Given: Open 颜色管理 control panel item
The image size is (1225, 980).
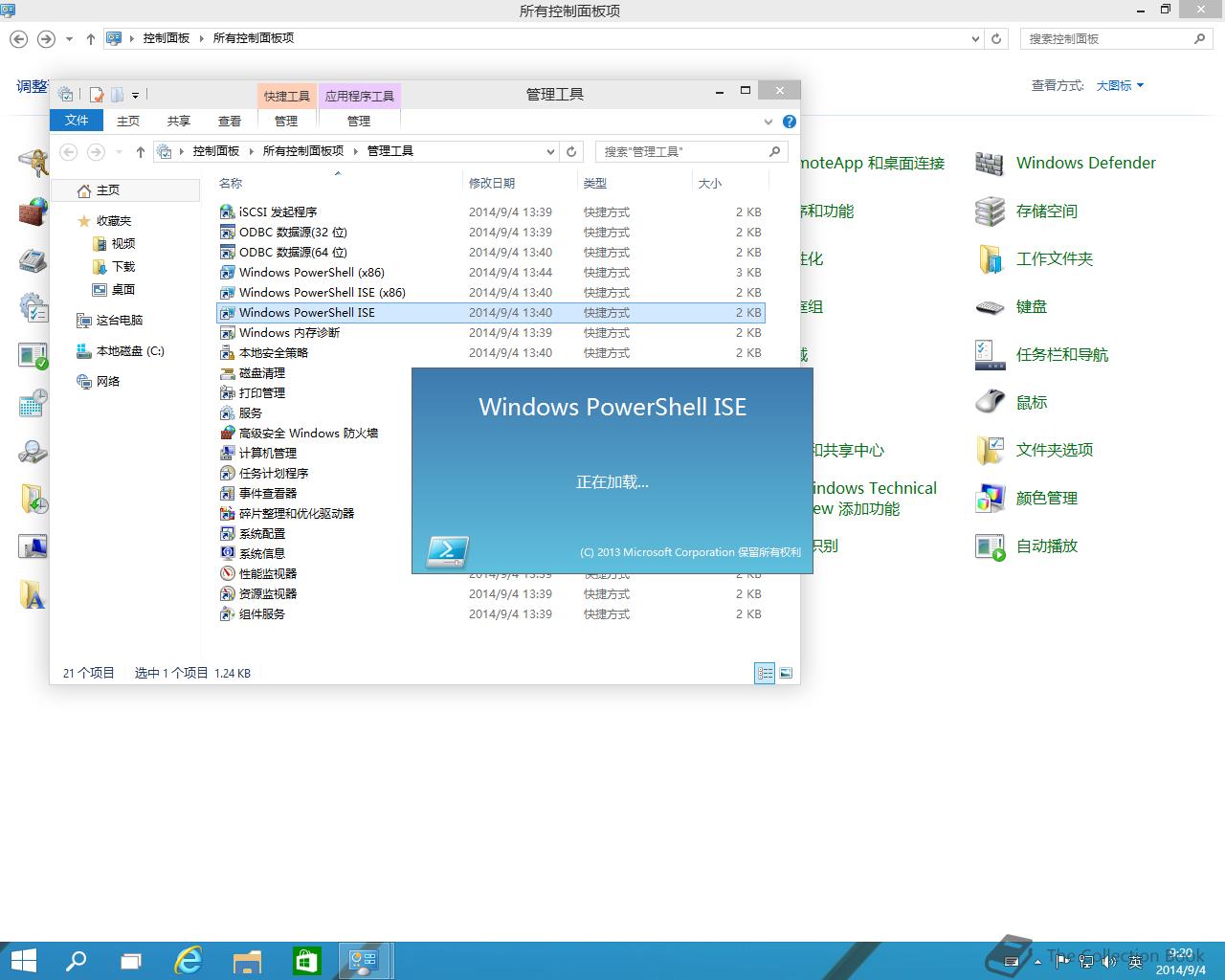Looking at the screenshot, I should tap(1026, 498).
